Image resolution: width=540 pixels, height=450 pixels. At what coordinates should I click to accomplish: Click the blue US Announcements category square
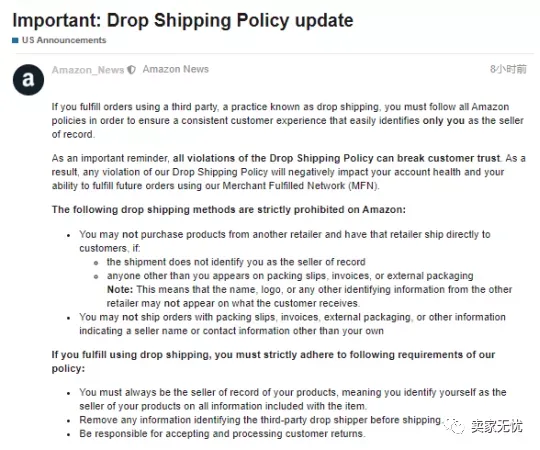pos(15,40)
